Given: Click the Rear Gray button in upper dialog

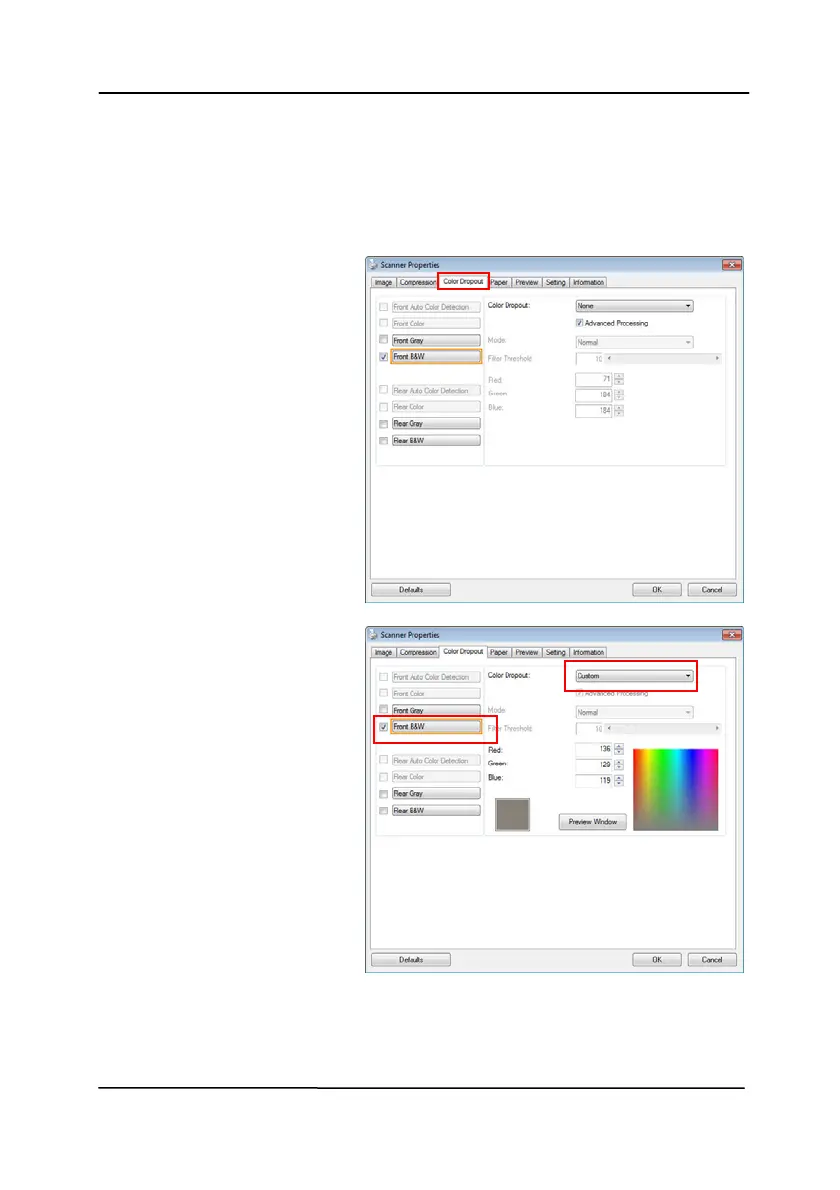Looking at the screenshot, I should pos(436,423).
